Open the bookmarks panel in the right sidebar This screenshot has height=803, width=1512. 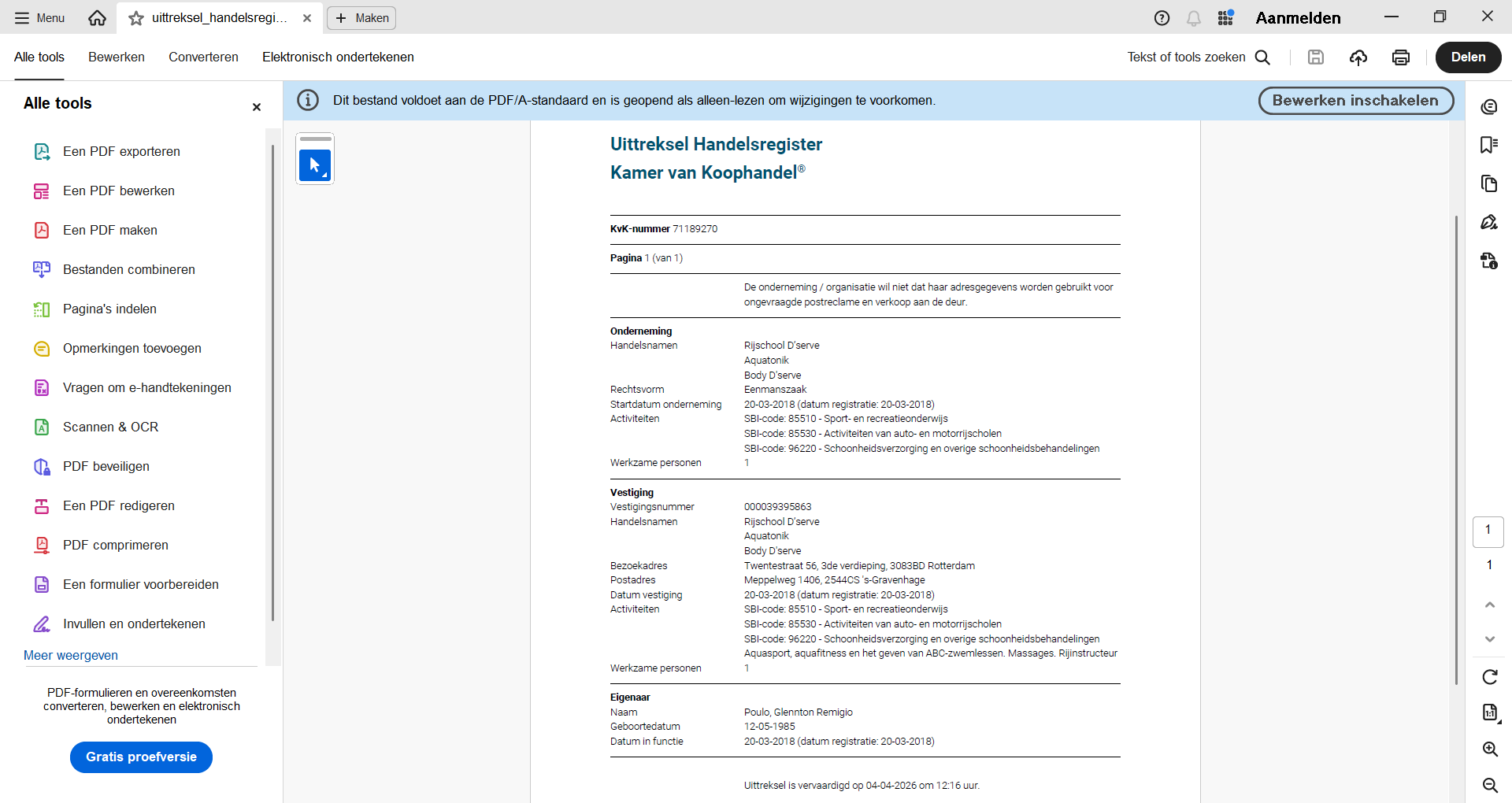pos(1488,145)
